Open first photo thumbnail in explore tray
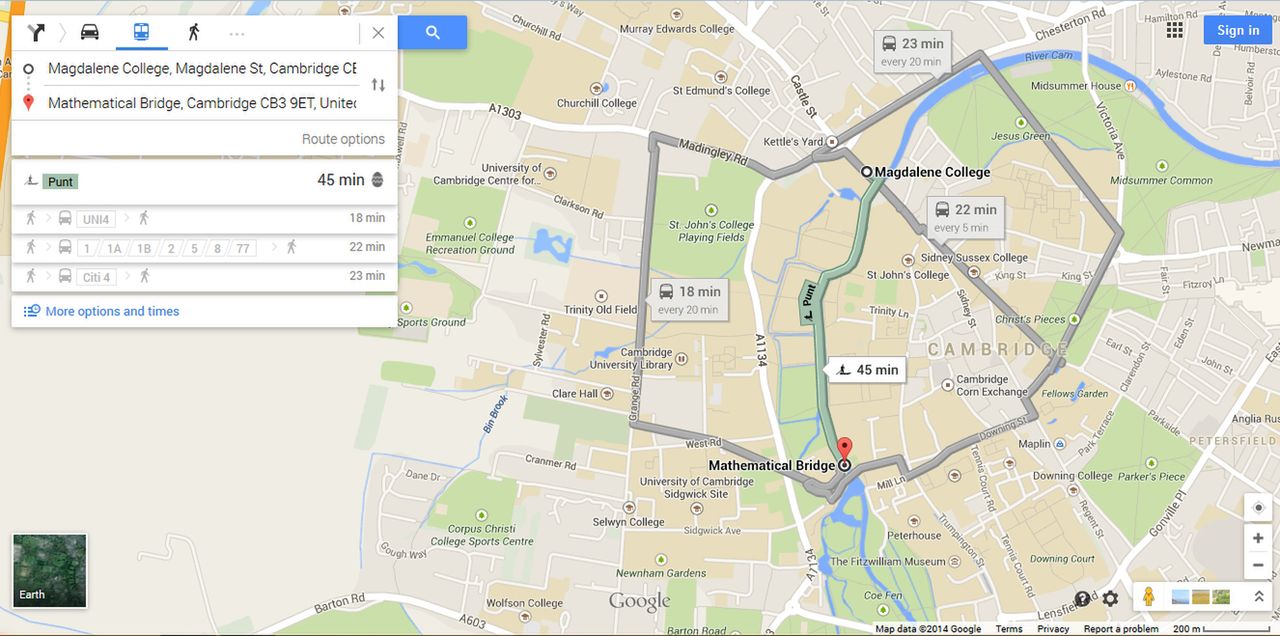 tap(1180, 597)
